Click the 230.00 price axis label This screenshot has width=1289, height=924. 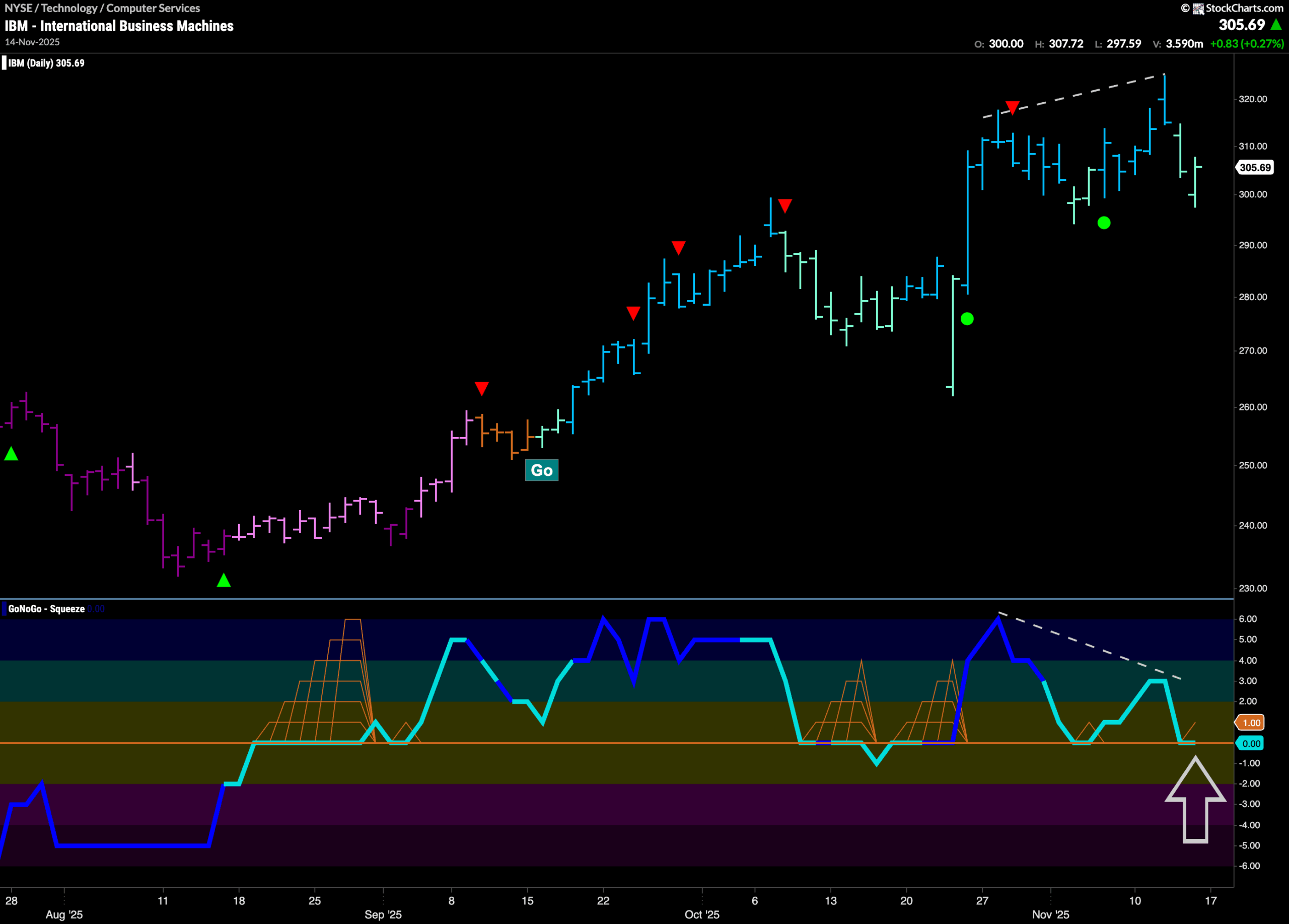point(1253,588)
